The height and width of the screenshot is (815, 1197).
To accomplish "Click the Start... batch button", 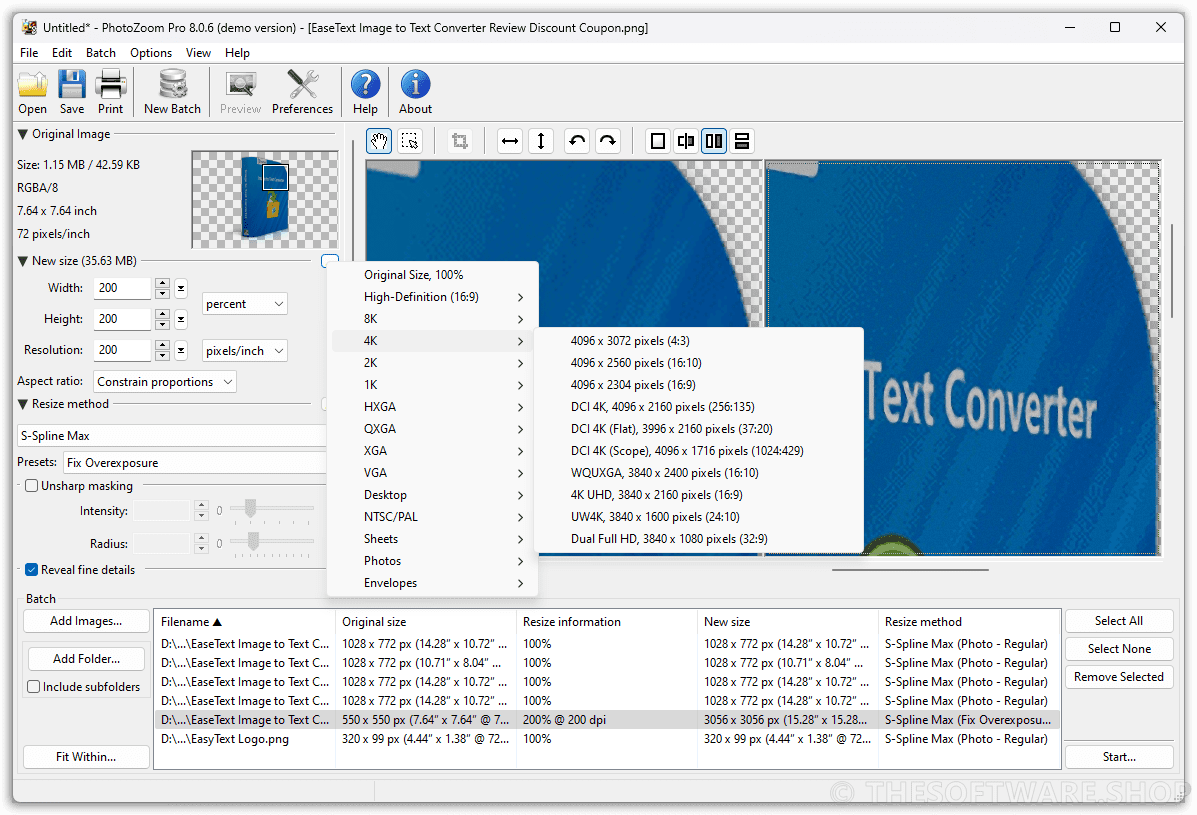I will tap(1119, 757).
